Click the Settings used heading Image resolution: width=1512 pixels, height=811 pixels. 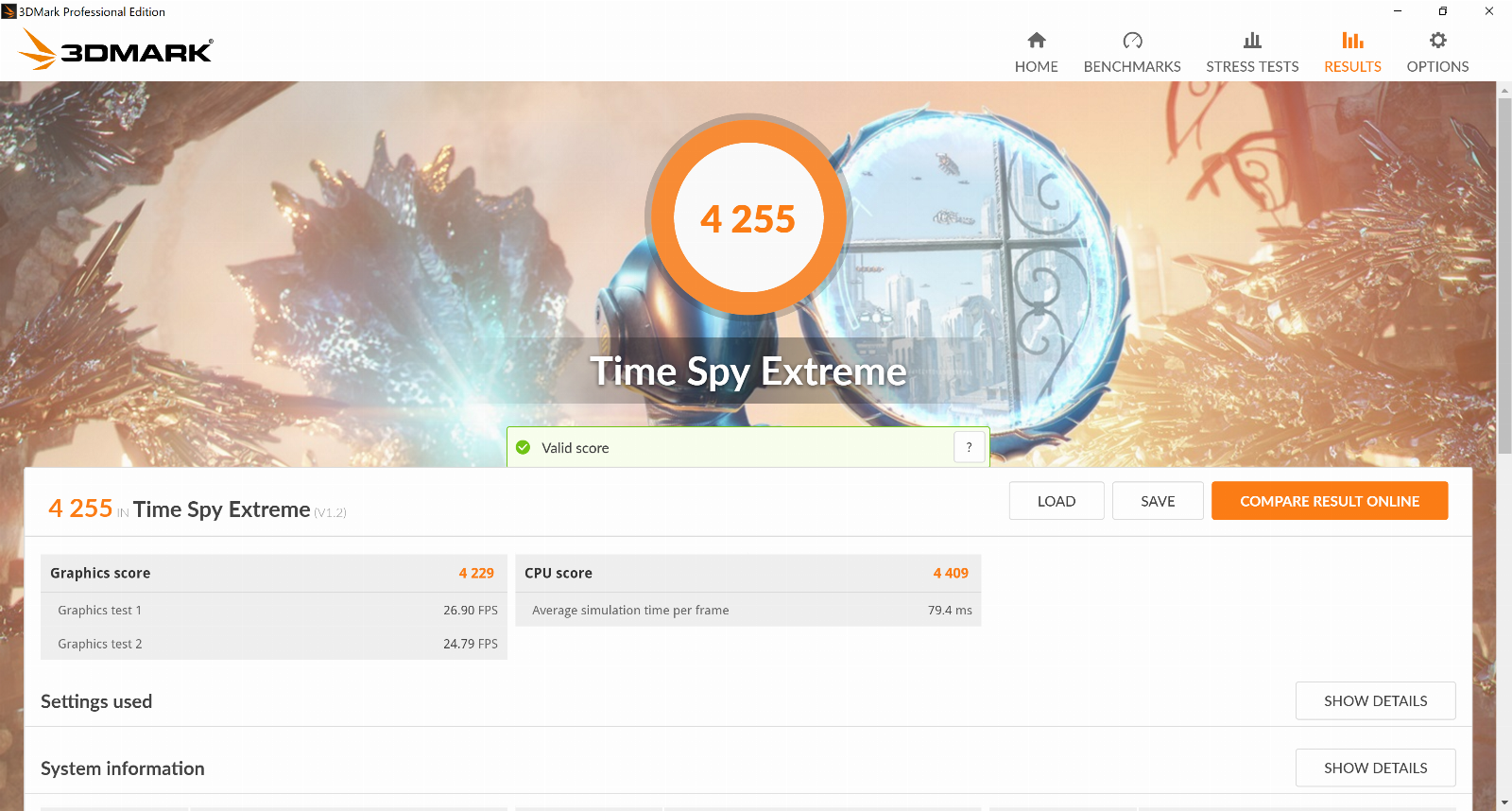pos(96,701)
